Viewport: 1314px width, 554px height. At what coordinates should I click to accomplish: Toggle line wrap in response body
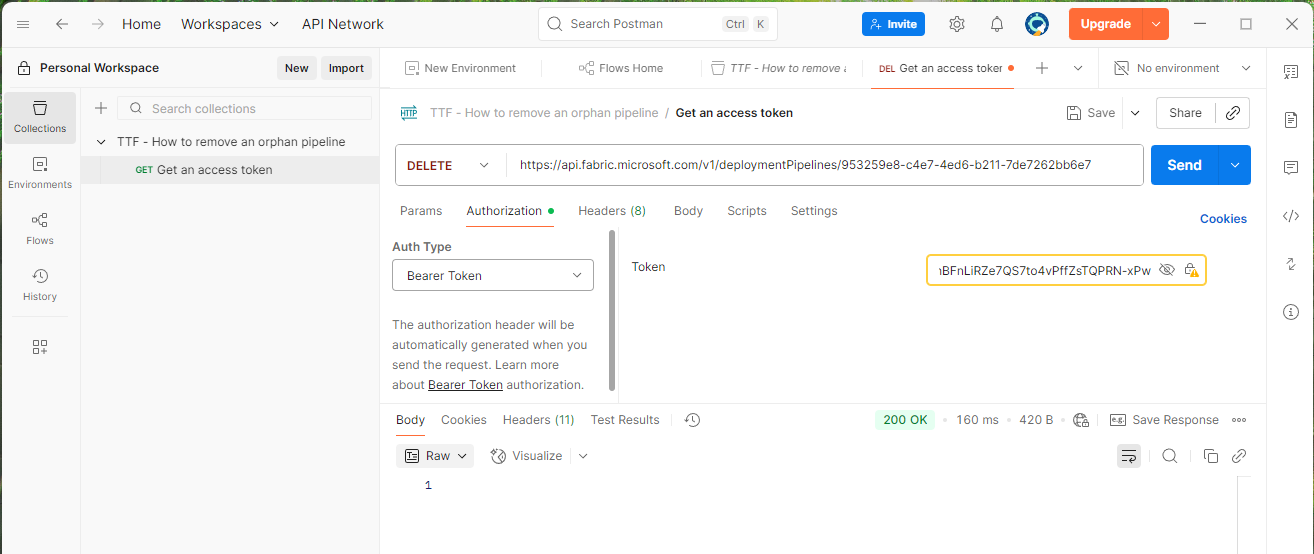point(1129,456)
